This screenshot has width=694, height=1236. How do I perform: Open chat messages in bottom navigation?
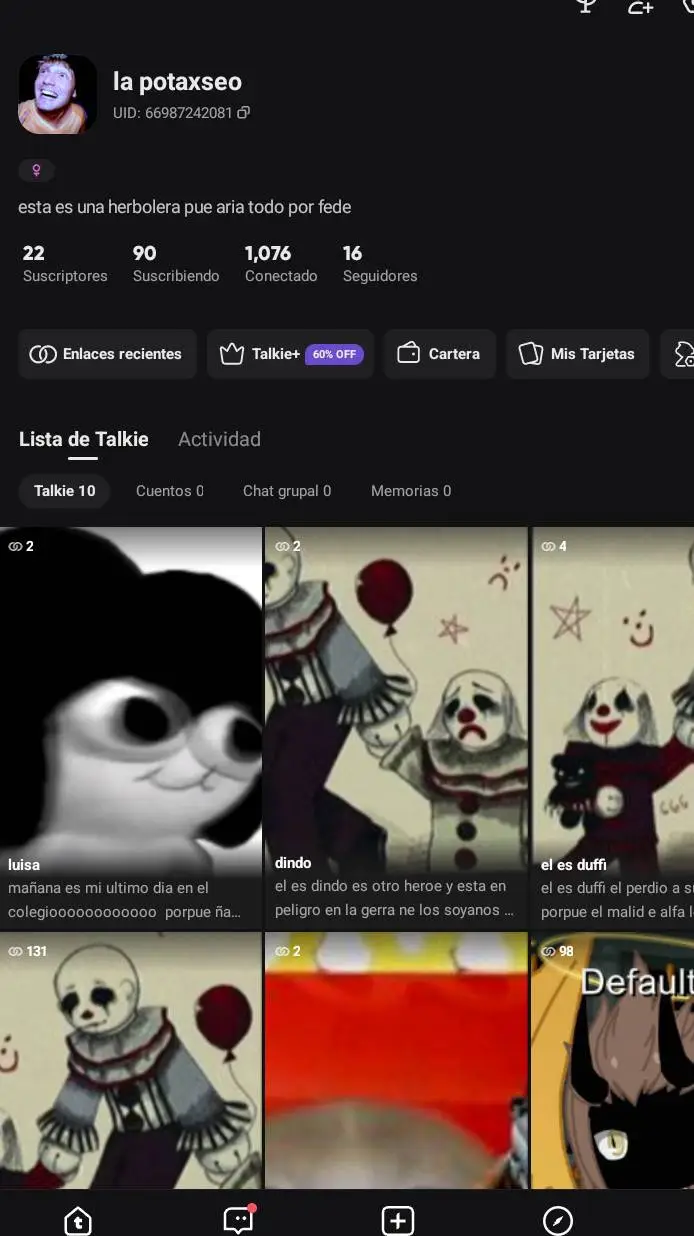pos(237,1220)
